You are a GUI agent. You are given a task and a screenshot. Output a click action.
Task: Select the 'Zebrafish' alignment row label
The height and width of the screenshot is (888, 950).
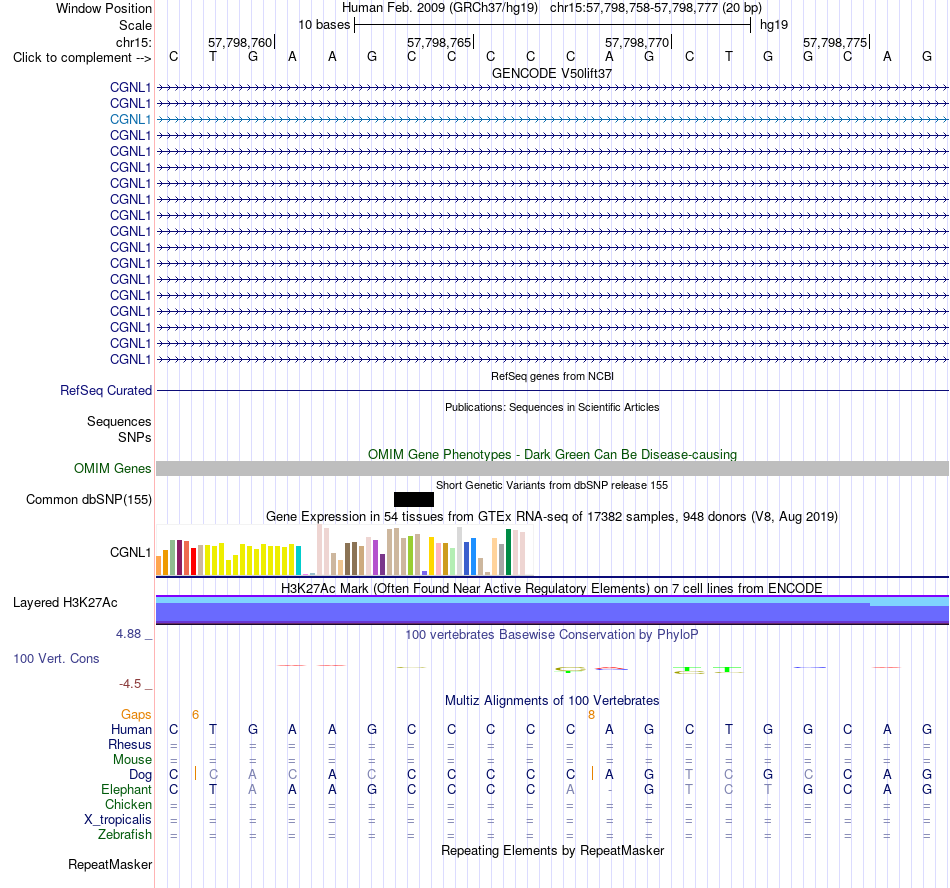point(125,834)
